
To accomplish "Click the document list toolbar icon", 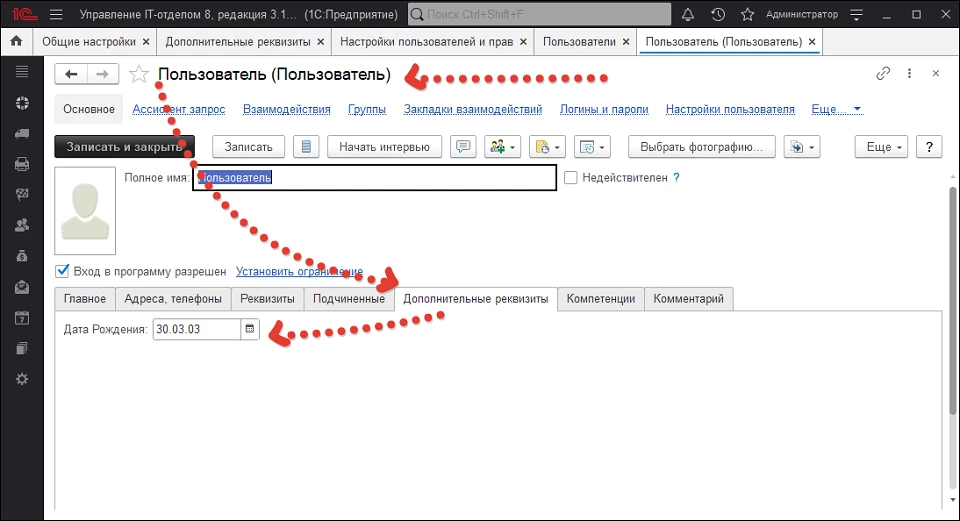I will (x=306, y=147).
